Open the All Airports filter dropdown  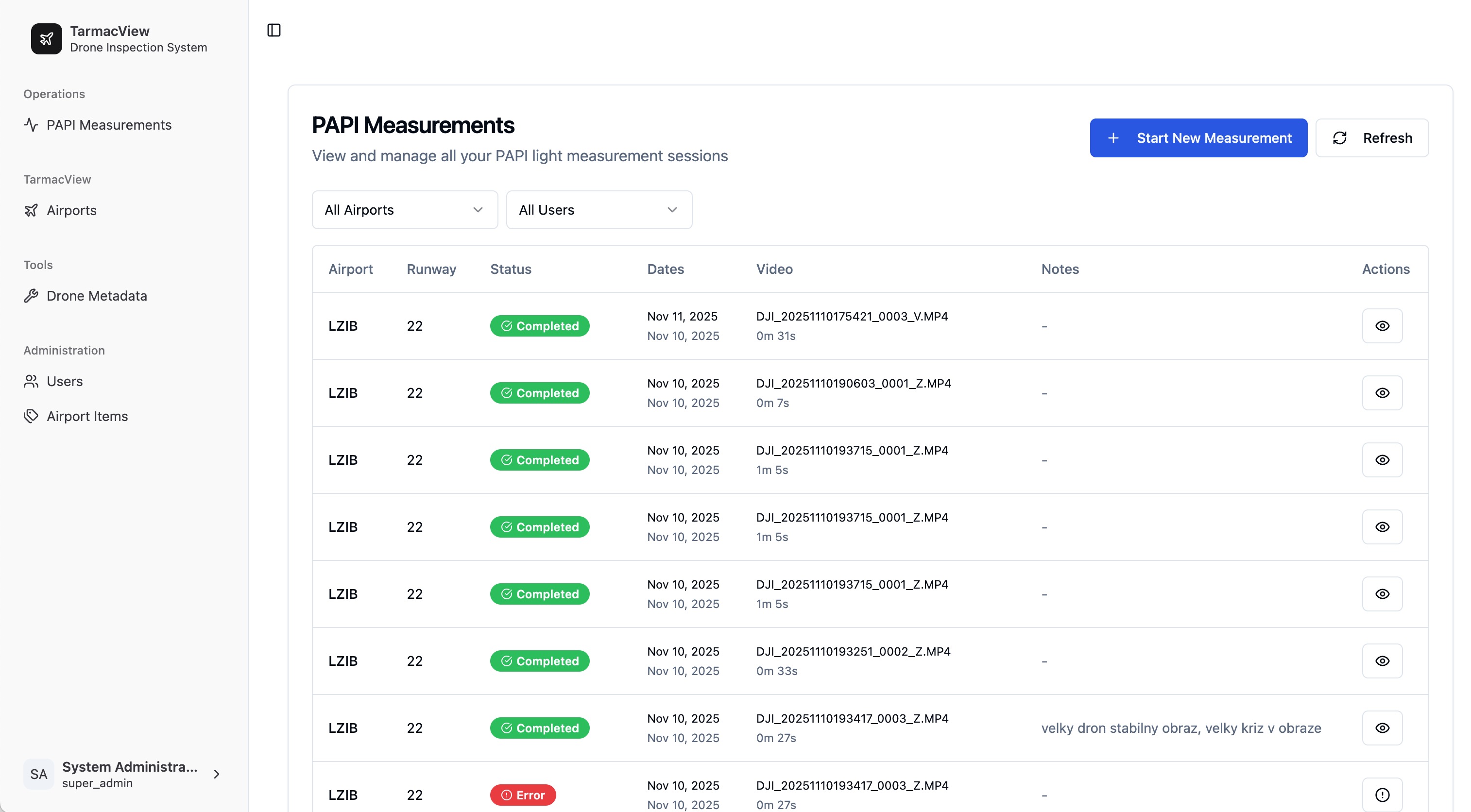[x=404, y=210]
